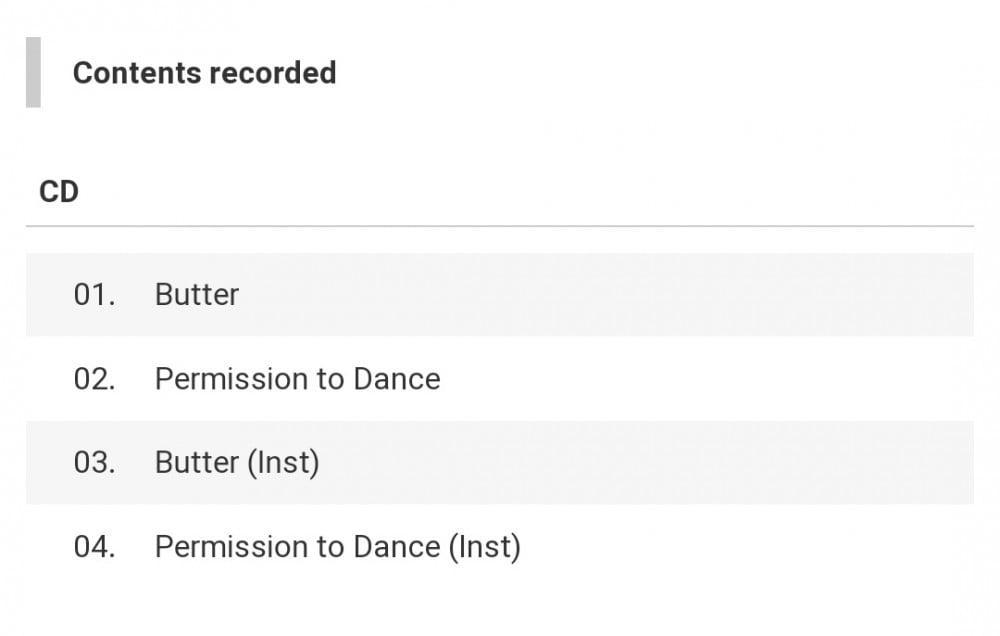
Task: Open the Butter (Inst) track title
Action: (237, 462)
